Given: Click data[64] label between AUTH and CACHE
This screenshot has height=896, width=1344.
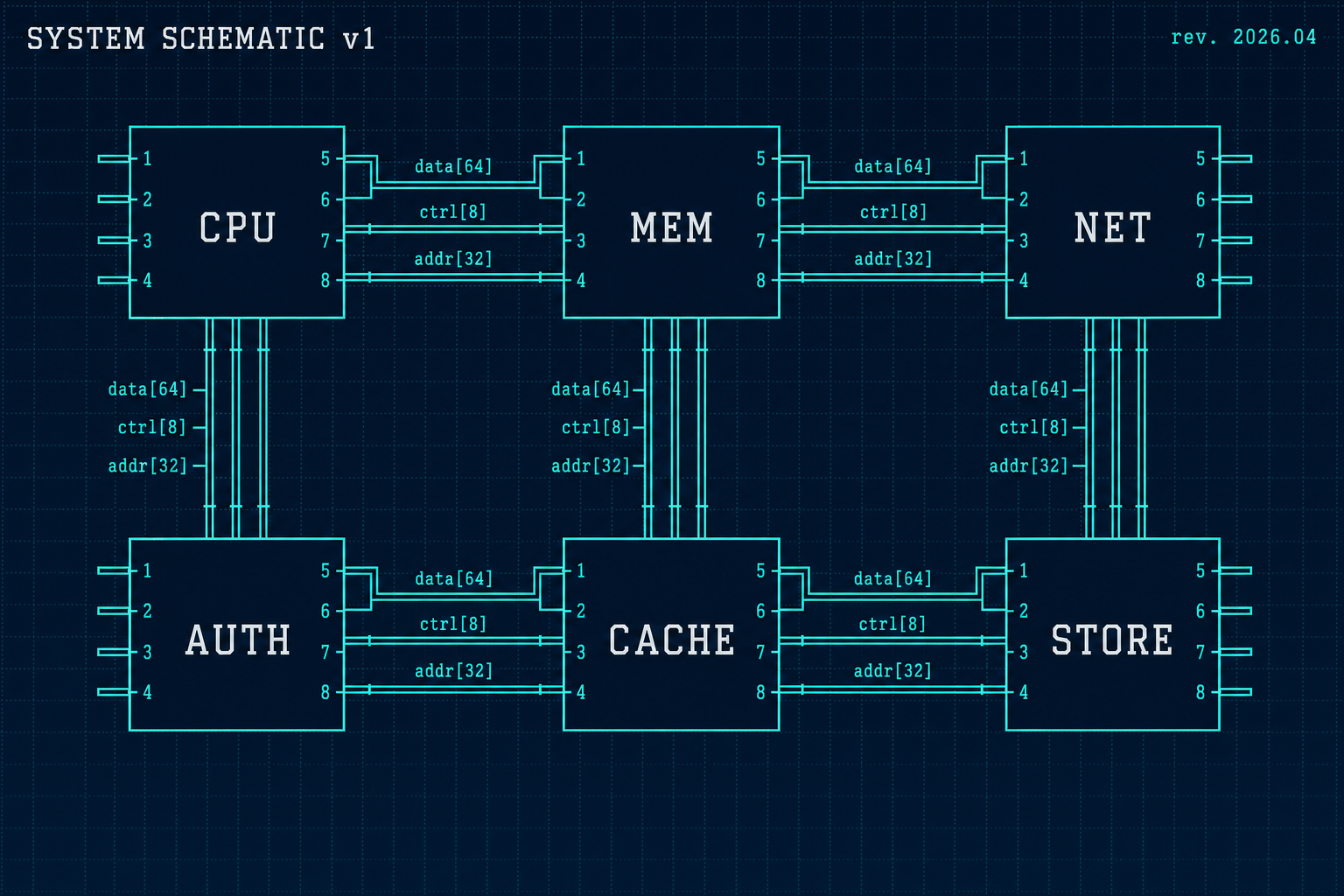Looking at the screenshot, I should [453, 578].
